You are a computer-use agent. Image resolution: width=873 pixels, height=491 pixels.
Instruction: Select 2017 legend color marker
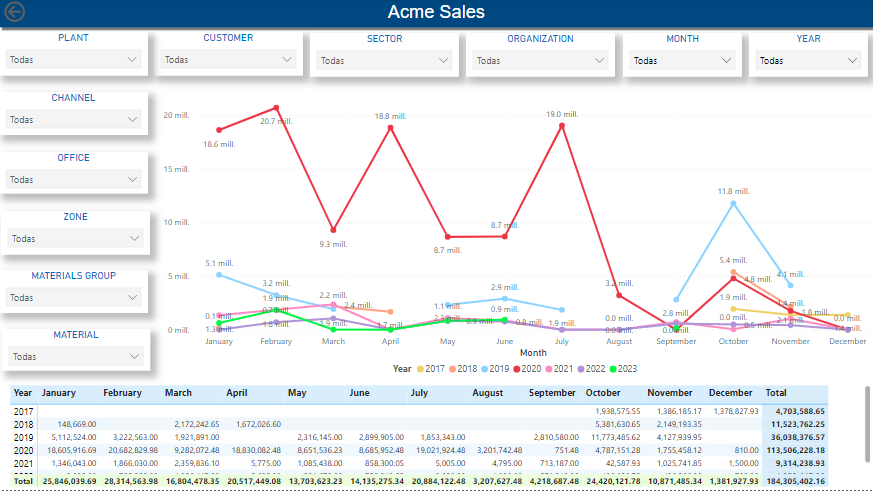pyautogui.click(x=420, y=369)
